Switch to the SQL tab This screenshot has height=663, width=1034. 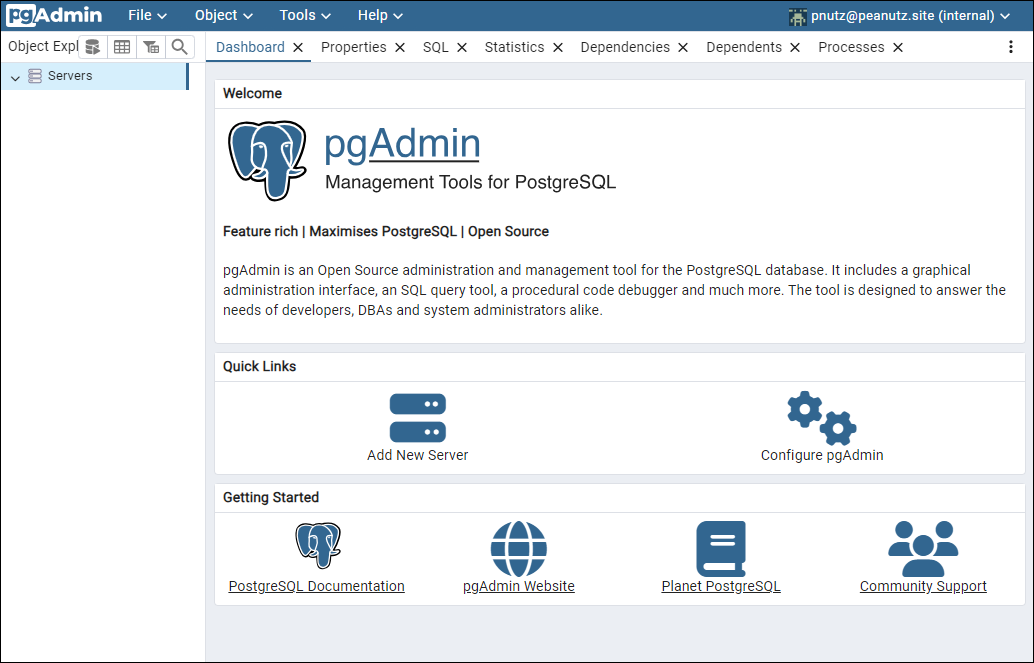[x=435, y=47]
